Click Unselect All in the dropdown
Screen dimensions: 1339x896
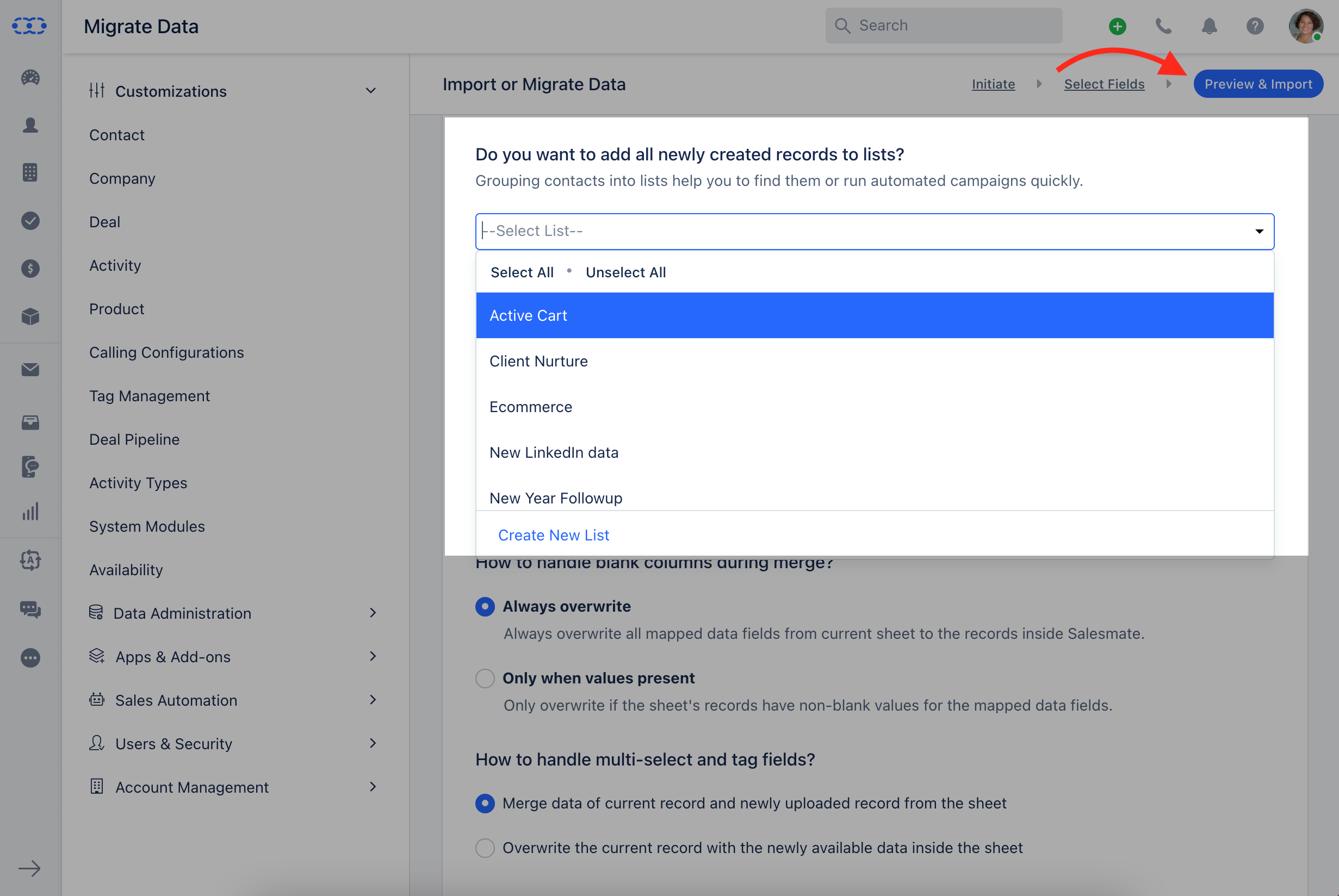point(626,272)
